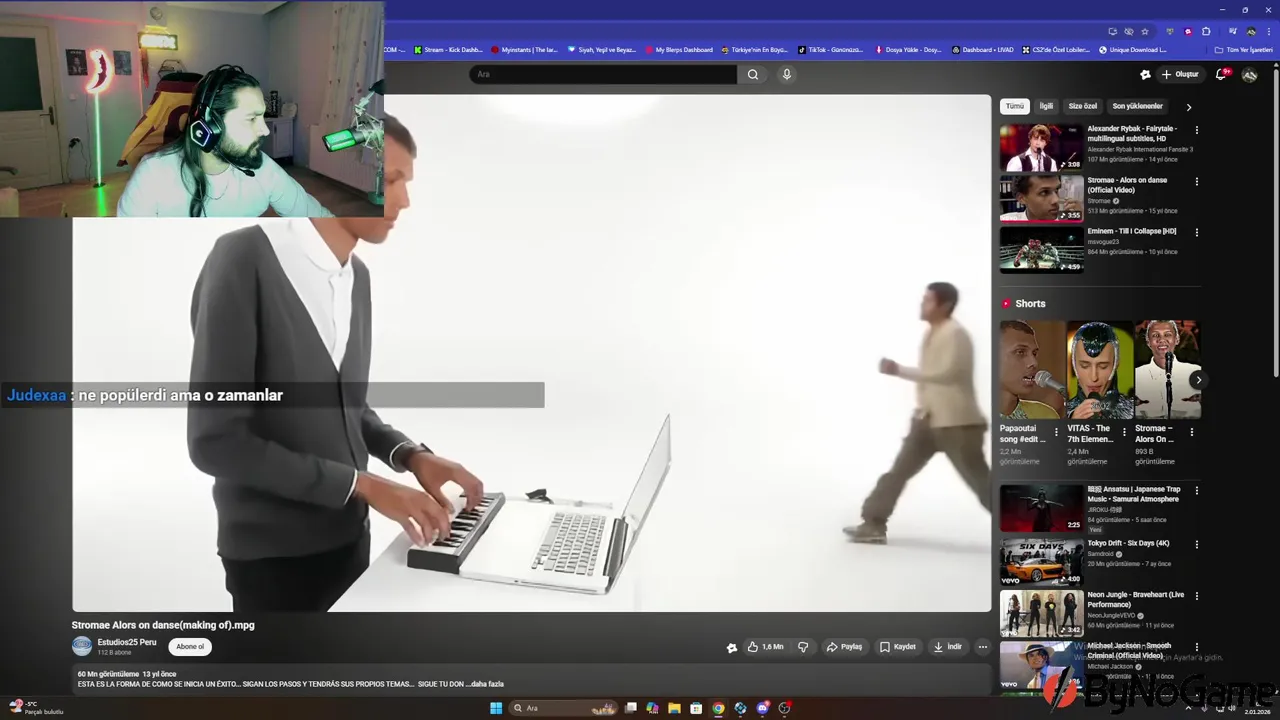Open Chrome three-dot menu
Image resolution: width=1280 pixels, height=720 pixels.
pyautogui.click(x=1269, y=31)
